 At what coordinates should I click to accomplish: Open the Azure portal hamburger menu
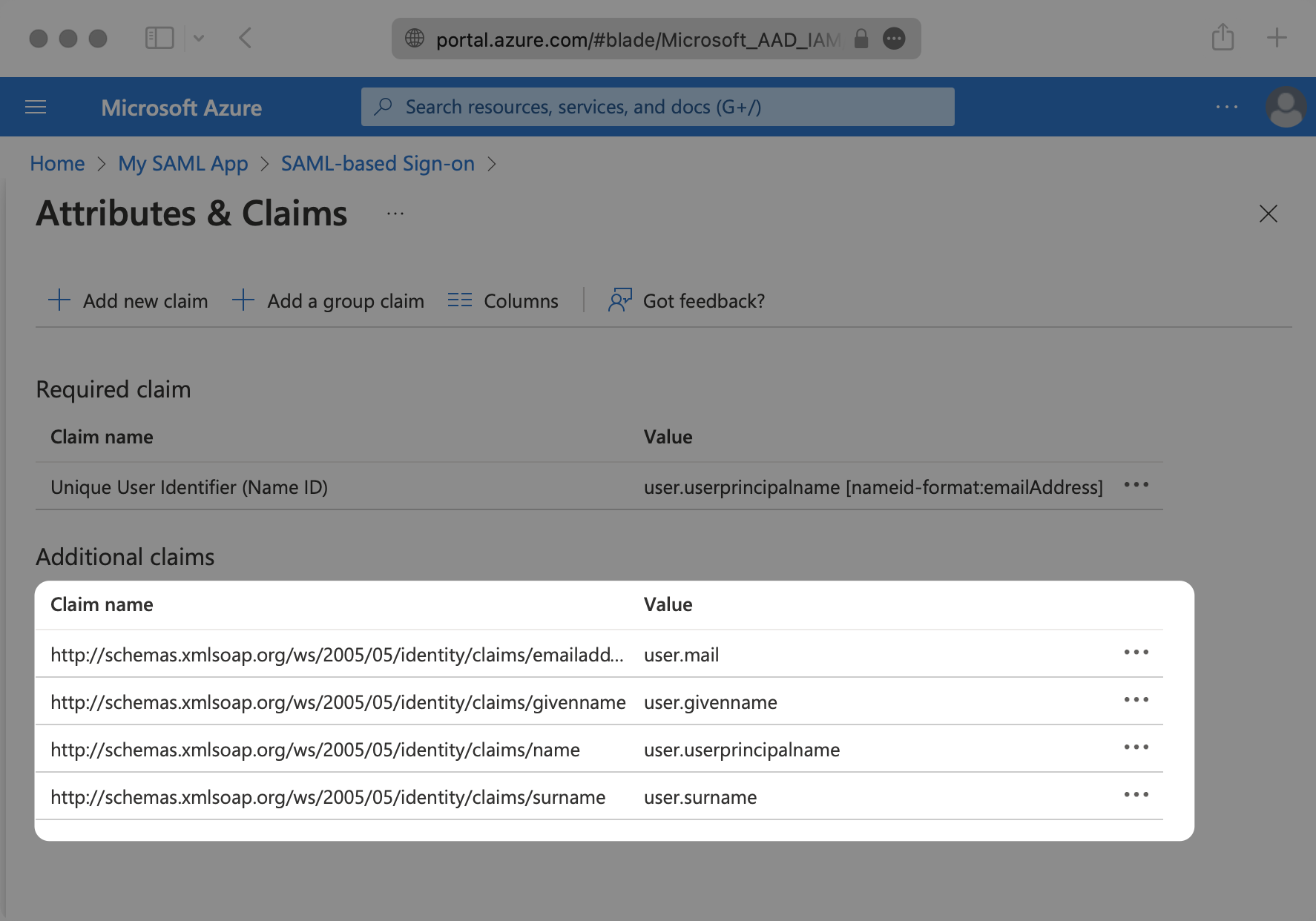click(36, 108)
